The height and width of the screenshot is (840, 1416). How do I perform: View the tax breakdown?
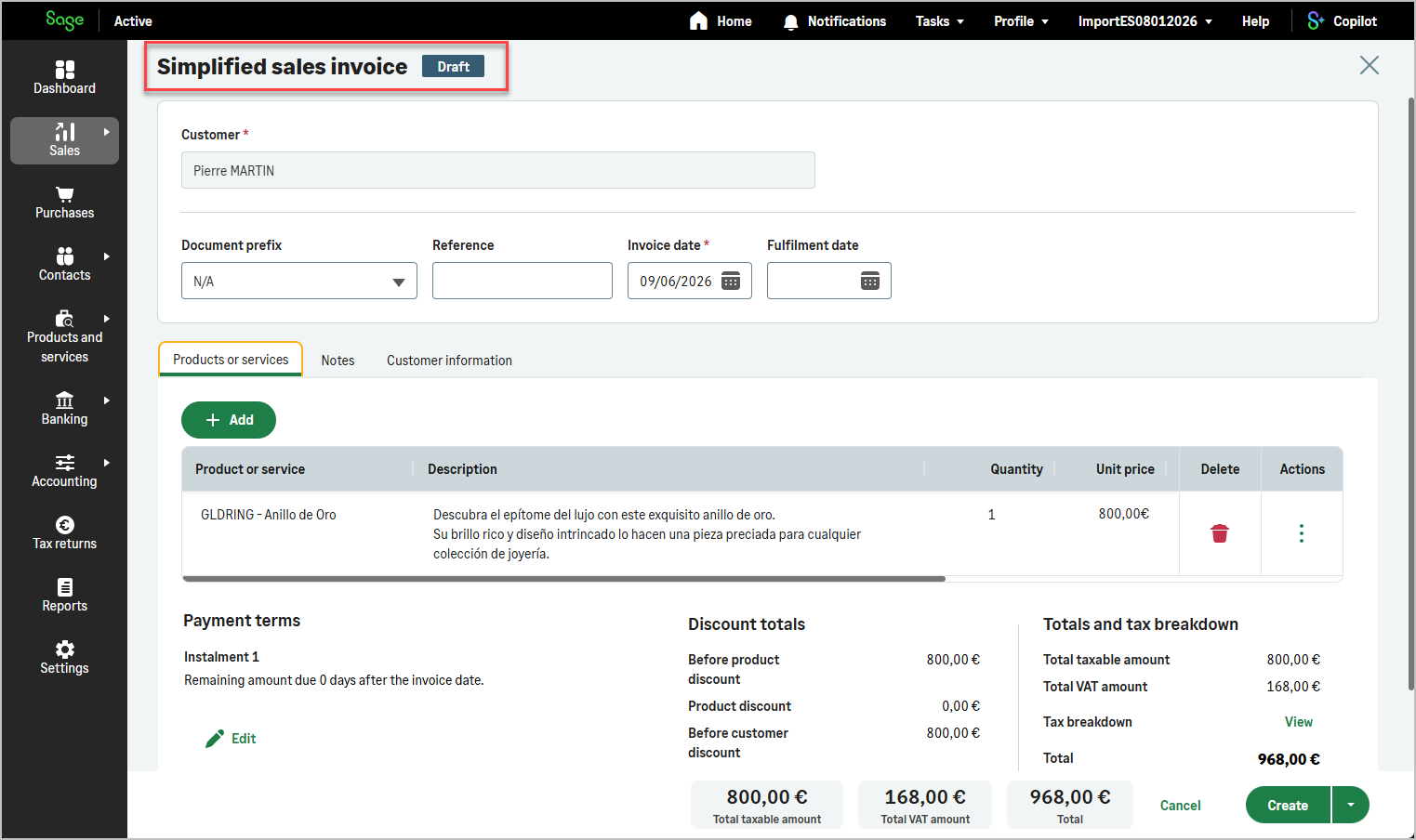(1298, 722)
